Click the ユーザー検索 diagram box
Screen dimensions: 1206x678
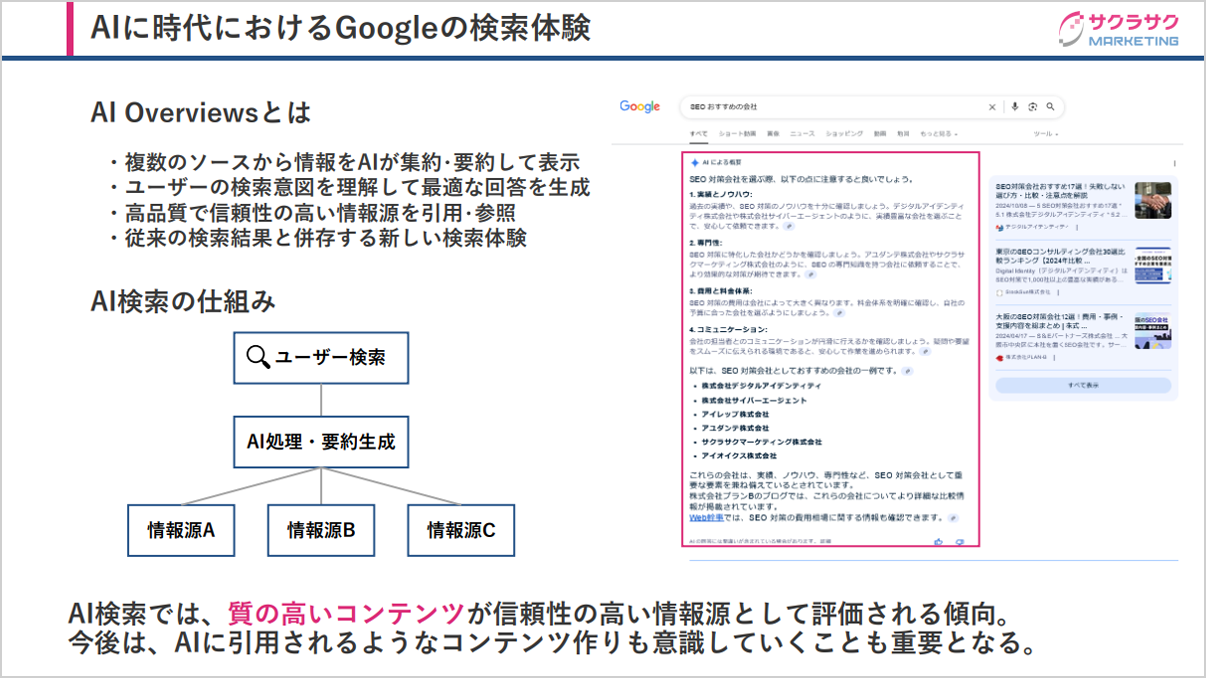[321, 358]
